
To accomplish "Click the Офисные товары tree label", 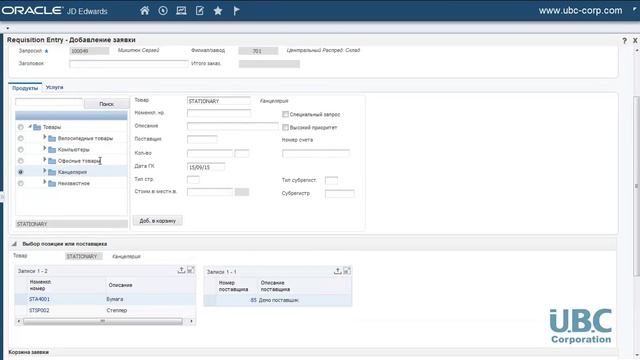I will [79, 161].
